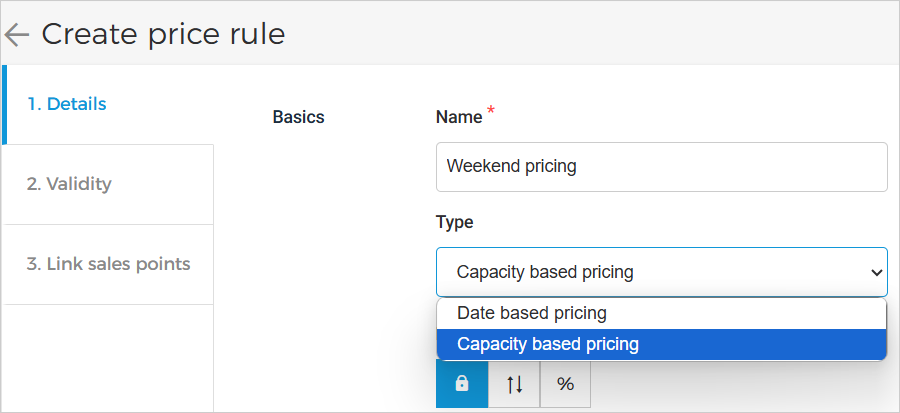Switch to the 2. Validity step

(69, 184)
